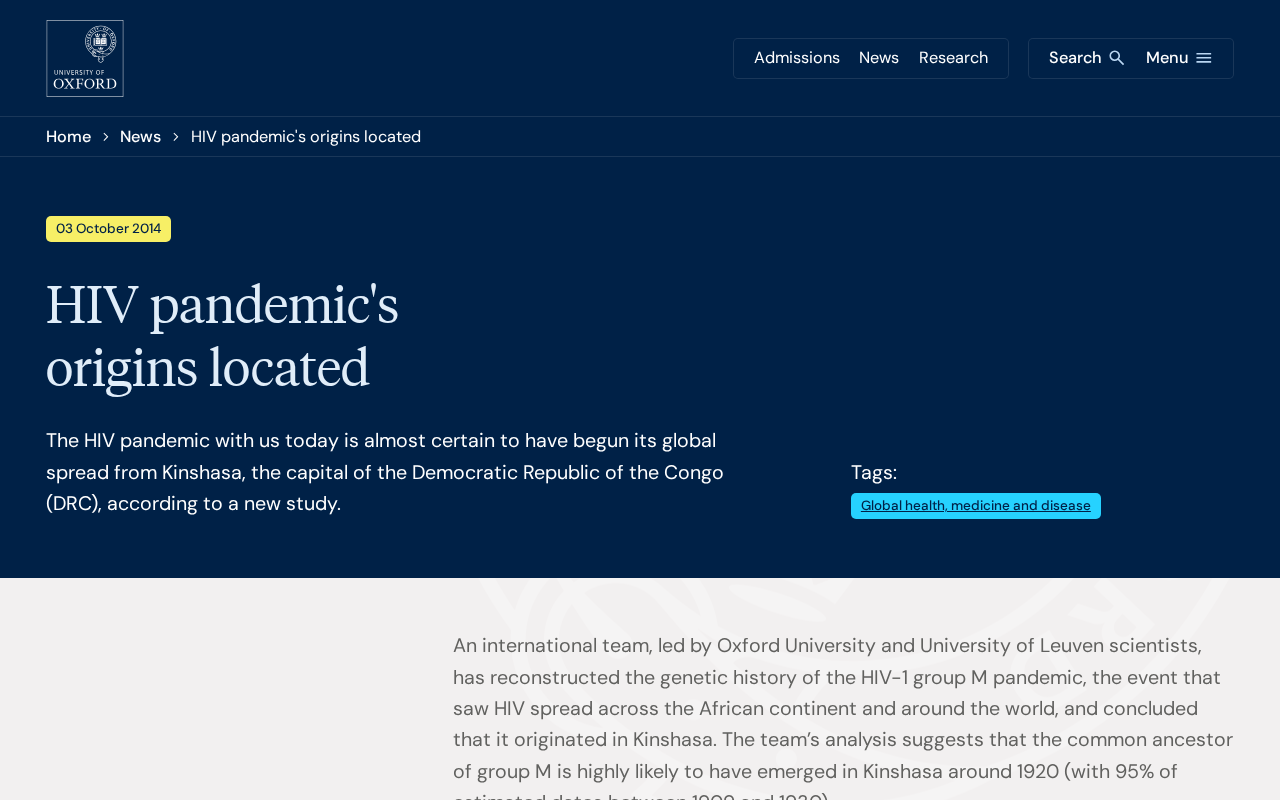Select the current breadcrumb 'HIV pandemic's origins located'

pyautogui.click(x=306, y=137)
